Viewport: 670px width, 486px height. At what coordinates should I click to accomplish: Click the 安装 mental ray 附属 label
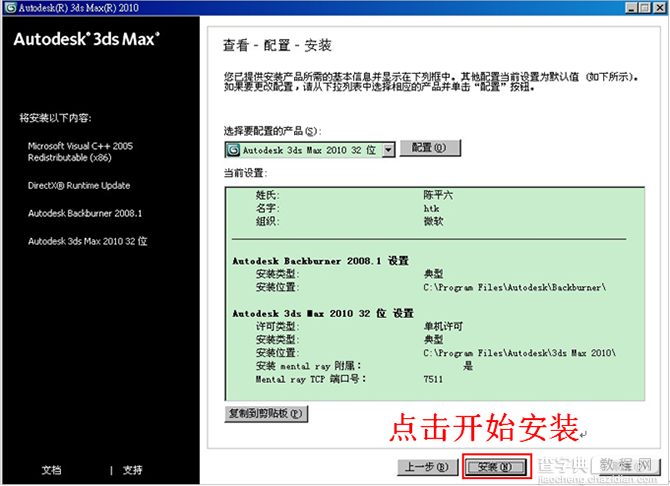(309, 366)
